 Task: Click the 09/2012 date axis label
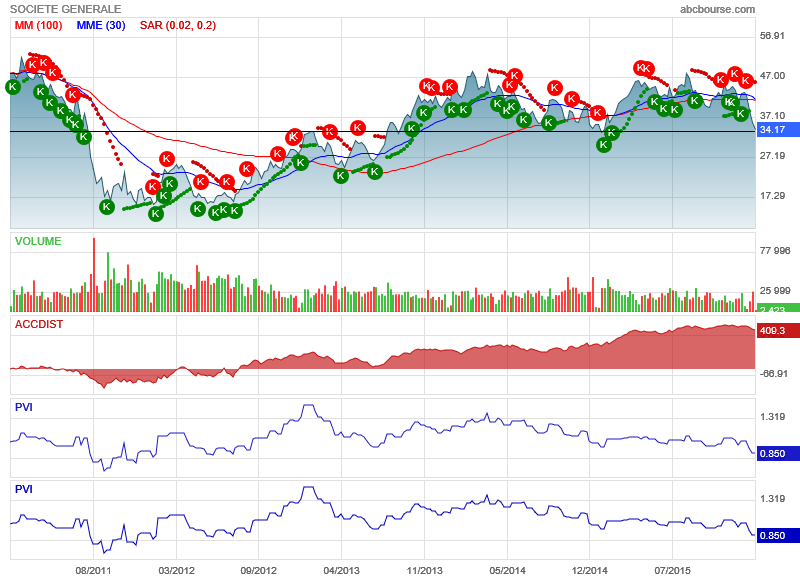pyautogui.click(x=259, y=570)
